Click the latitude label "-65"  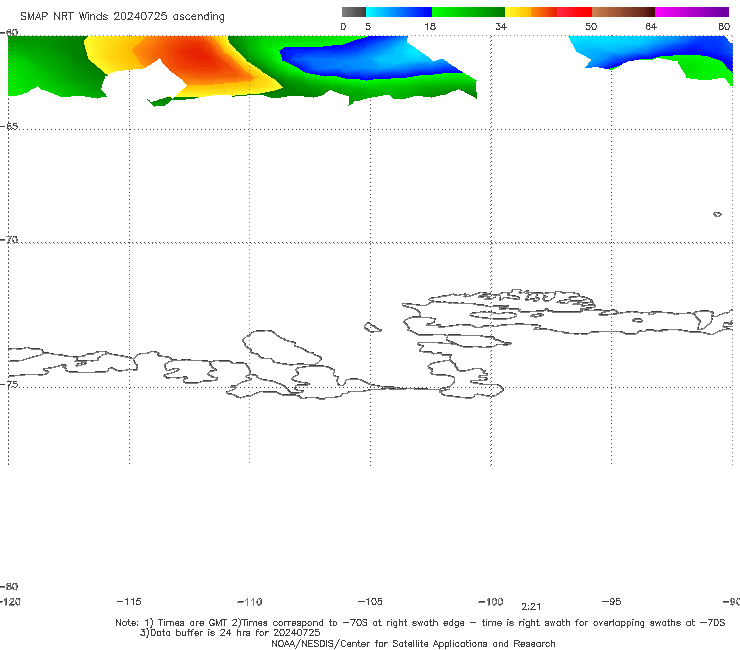pos(9,127)
